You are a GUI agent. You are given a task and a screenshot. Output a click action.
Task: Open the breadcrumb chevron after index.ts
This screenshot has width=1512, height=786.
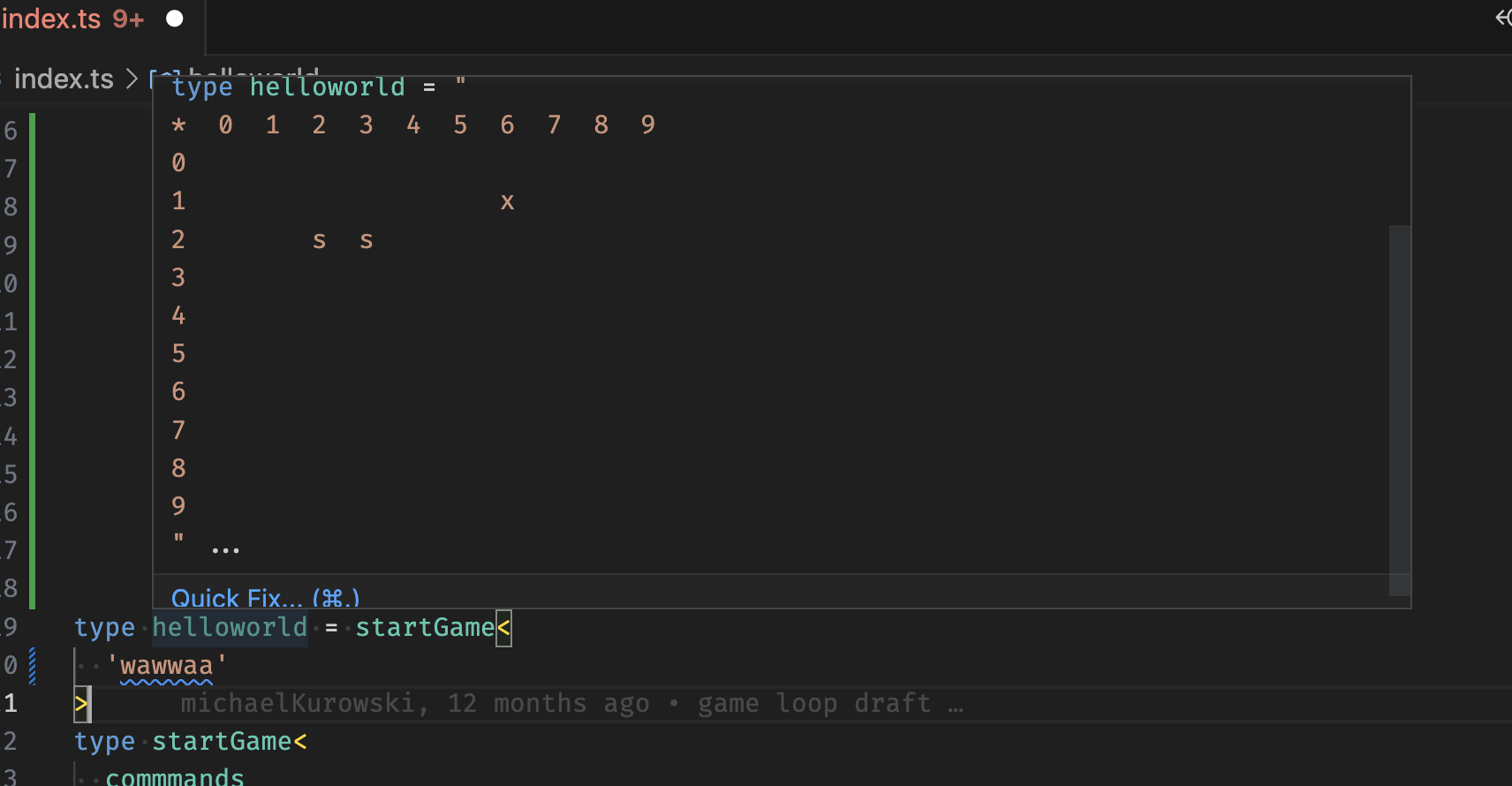coord(131,79)
